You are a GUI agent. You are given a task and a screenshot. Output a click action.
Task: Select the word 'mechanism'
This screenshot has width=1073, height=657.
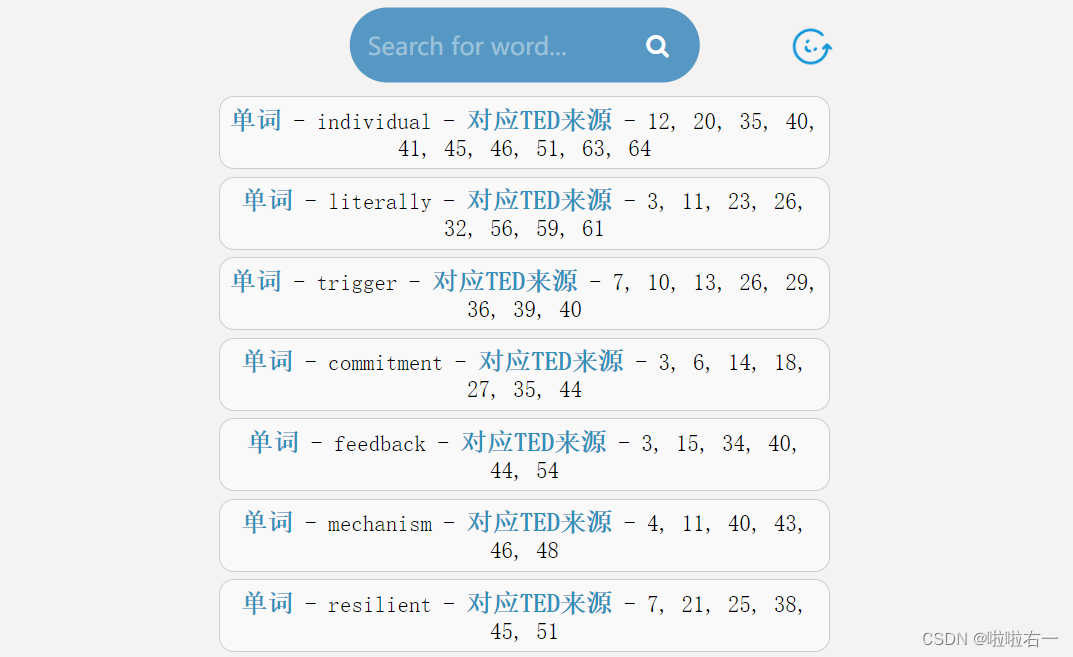(x=380, y=524)
